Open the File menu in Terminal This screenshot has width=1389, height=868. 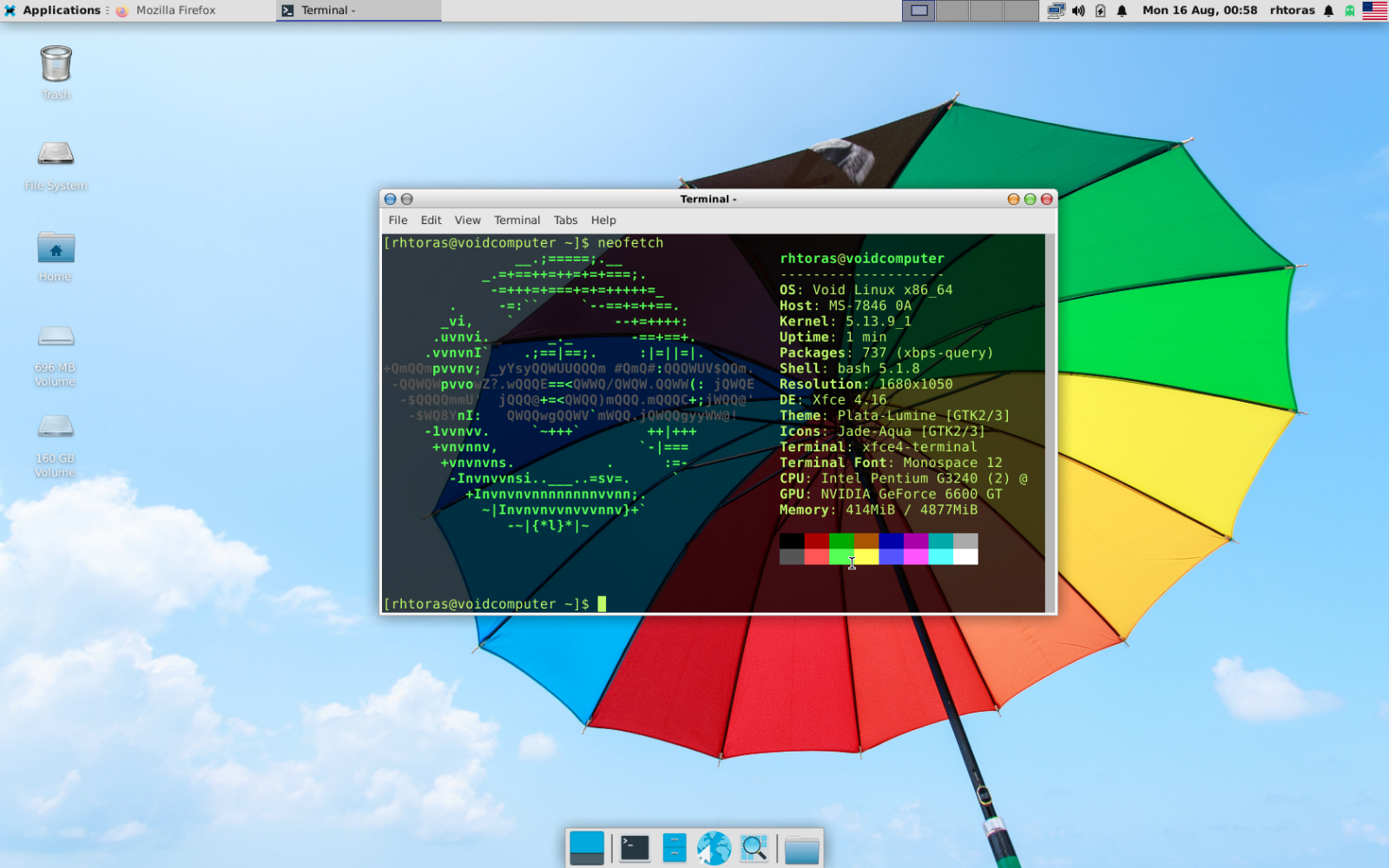(398, 220)
